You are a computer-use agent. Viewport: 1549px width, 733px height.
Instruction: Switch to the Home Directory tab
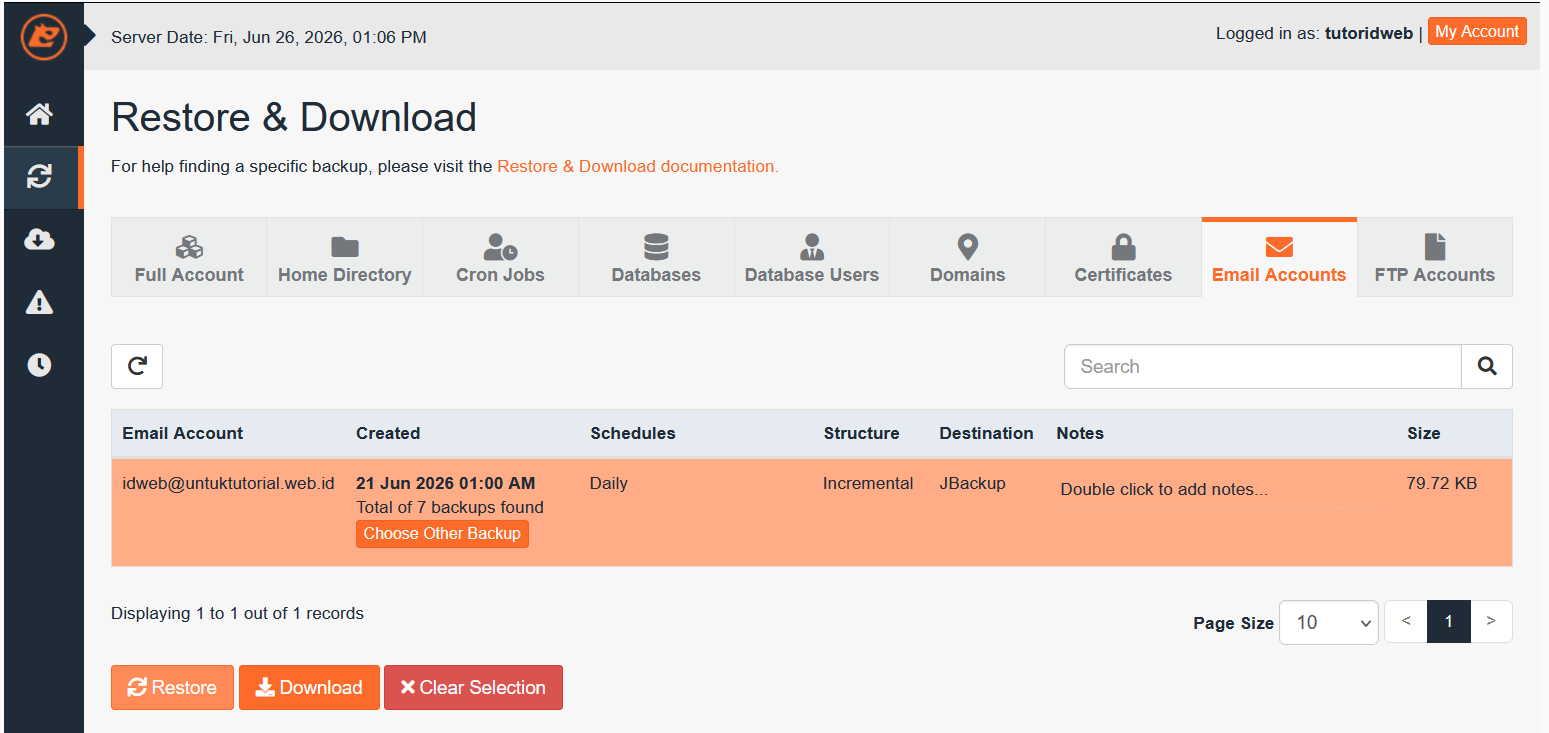(345, 258)
